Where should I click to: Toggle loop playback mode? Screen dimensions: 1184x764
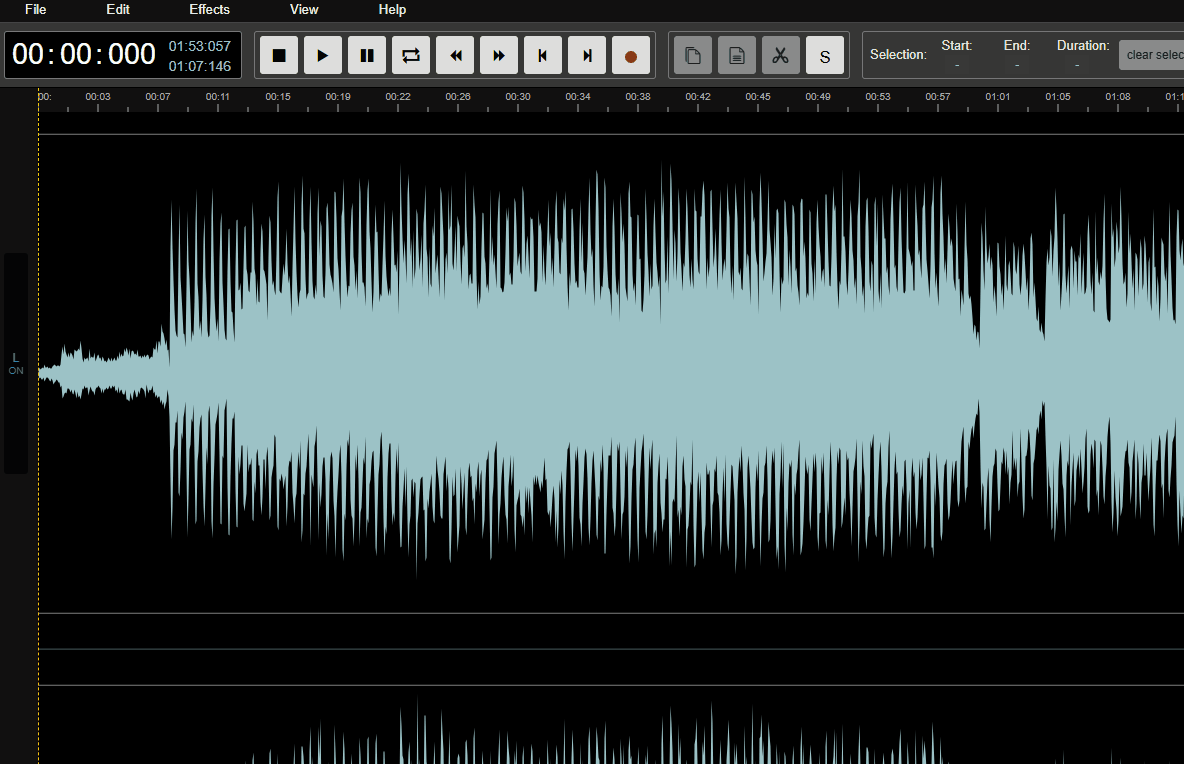(x=411, y=55)
